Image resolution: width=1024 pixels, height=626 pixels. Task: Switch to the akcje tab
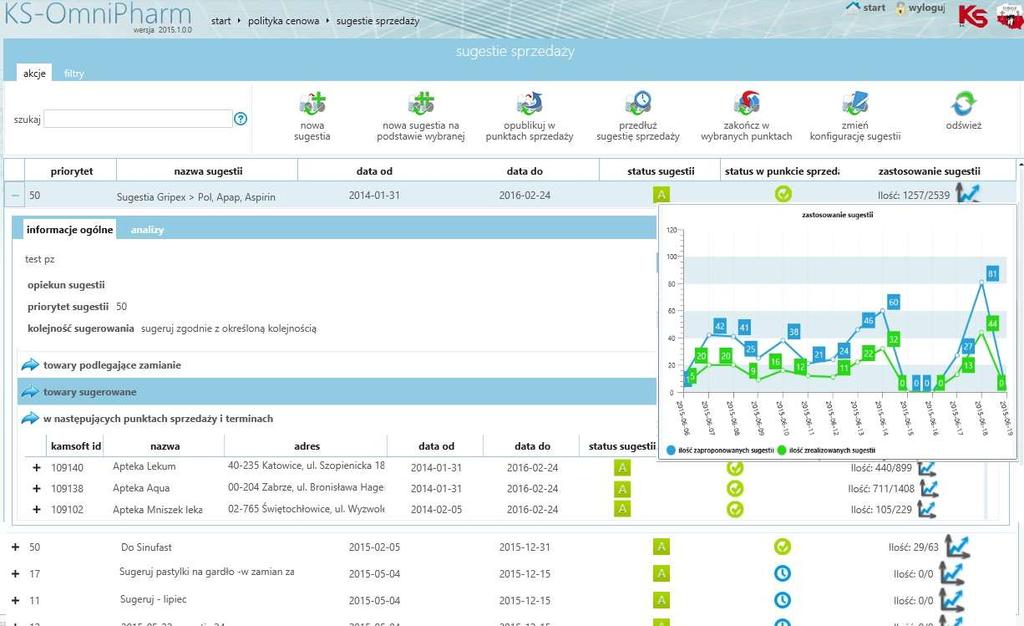tap(35, 73)
